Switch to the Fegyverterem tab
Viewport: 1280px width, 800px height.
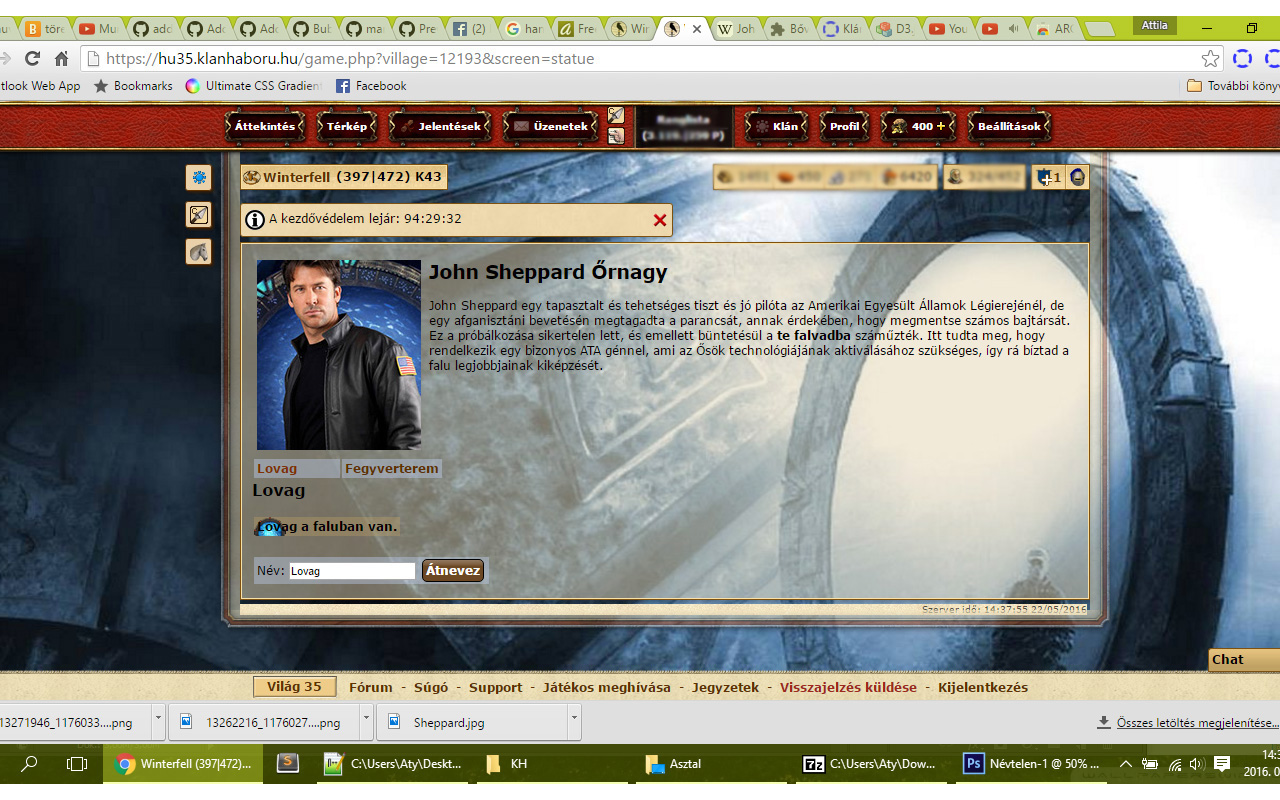click(x=391, y=469)
